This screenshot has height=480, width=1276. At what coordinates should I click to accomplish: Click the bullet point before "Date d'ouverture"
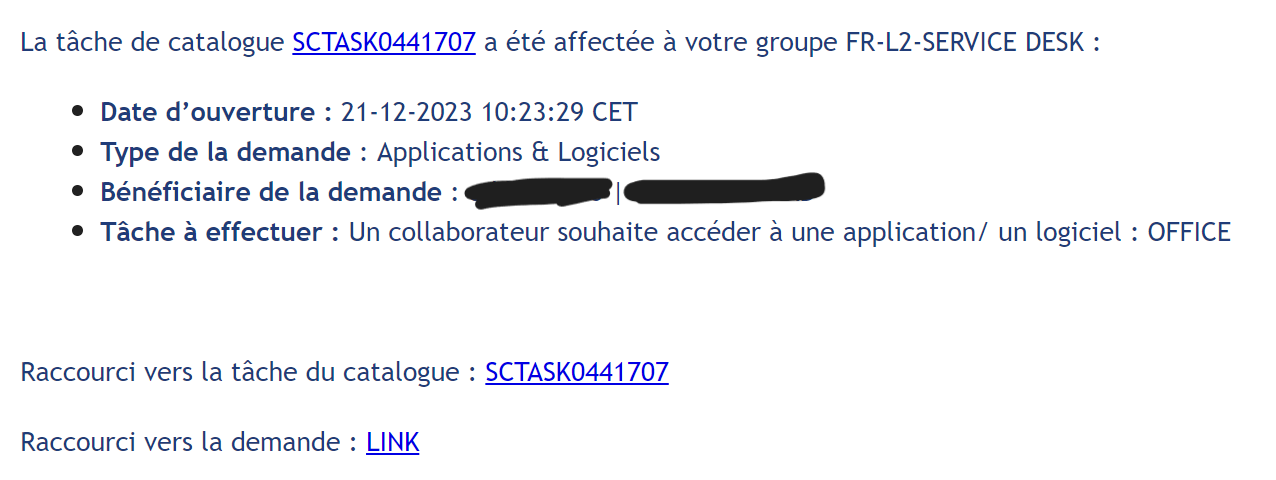(78, 112)
